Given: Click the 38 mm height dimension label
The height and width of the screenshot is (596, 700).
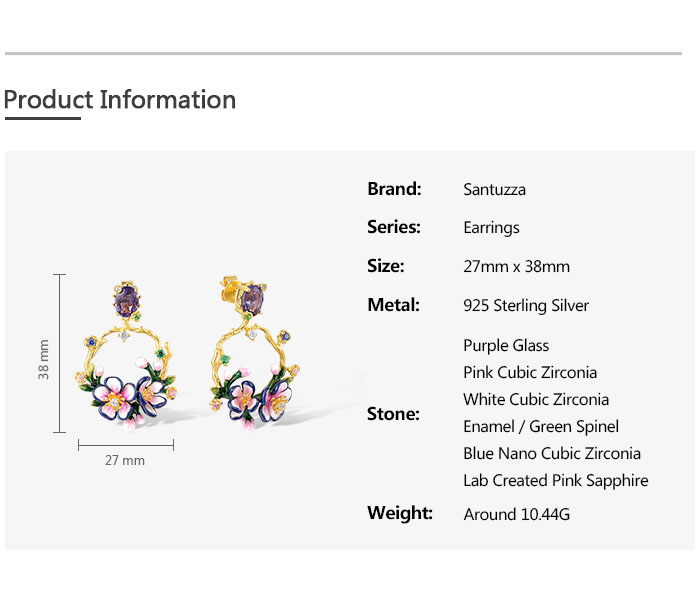Looking at the screenshot, I should (x=44, y=358).
